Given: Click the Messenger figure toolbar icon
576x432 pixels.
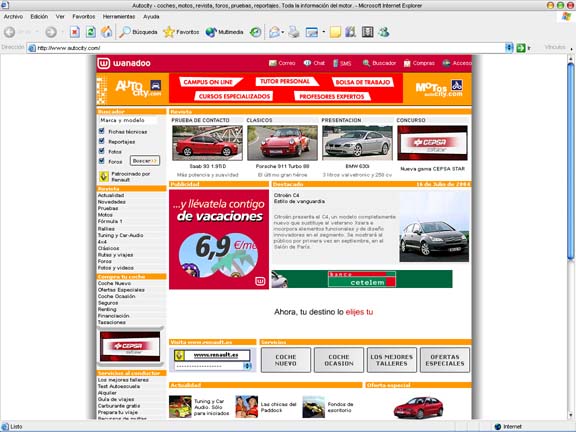Looking at the screenshot, I should click(384, 32).
